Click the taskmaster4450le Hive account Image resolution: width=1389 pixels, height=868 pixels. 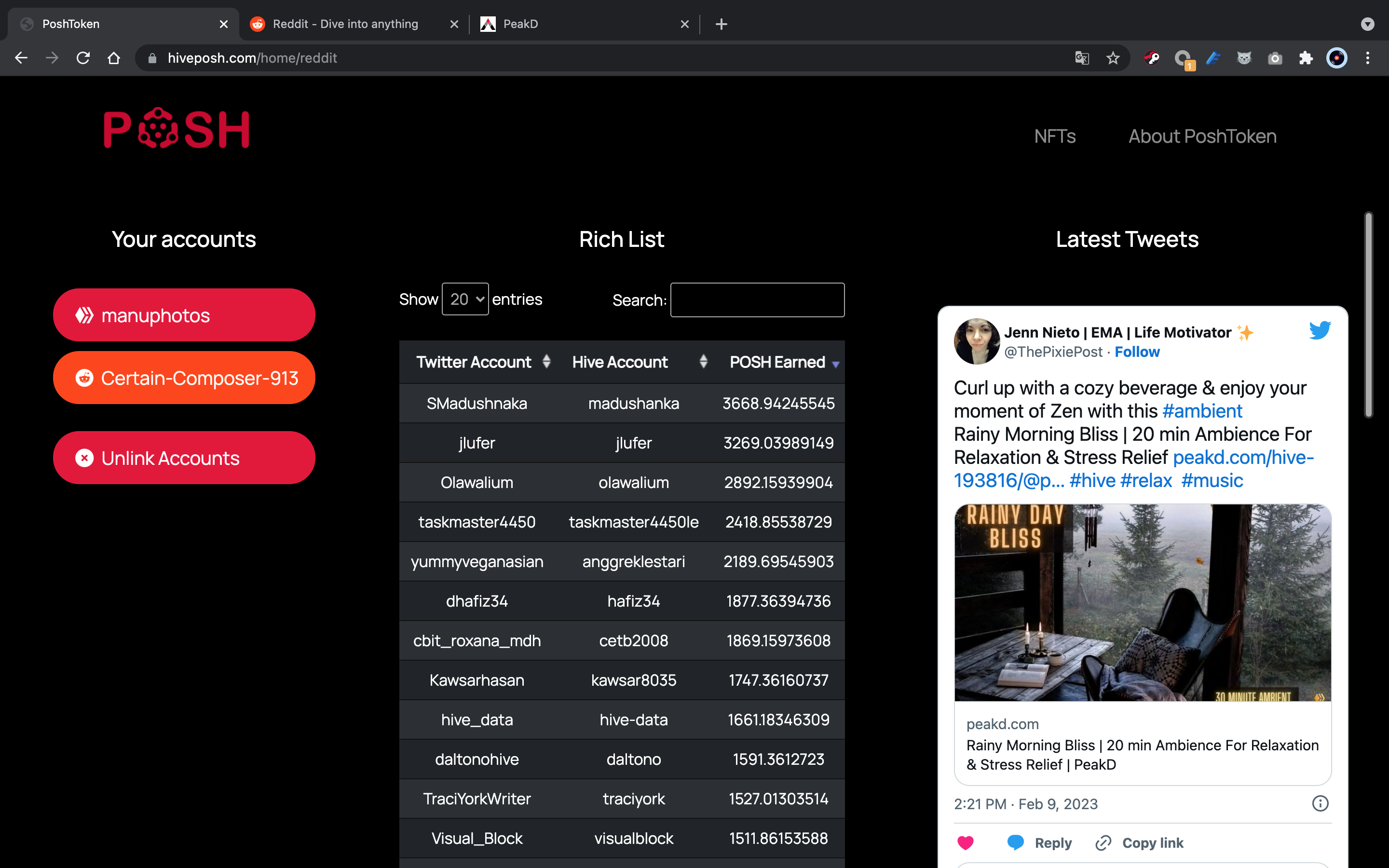click(x=633, y=522)
